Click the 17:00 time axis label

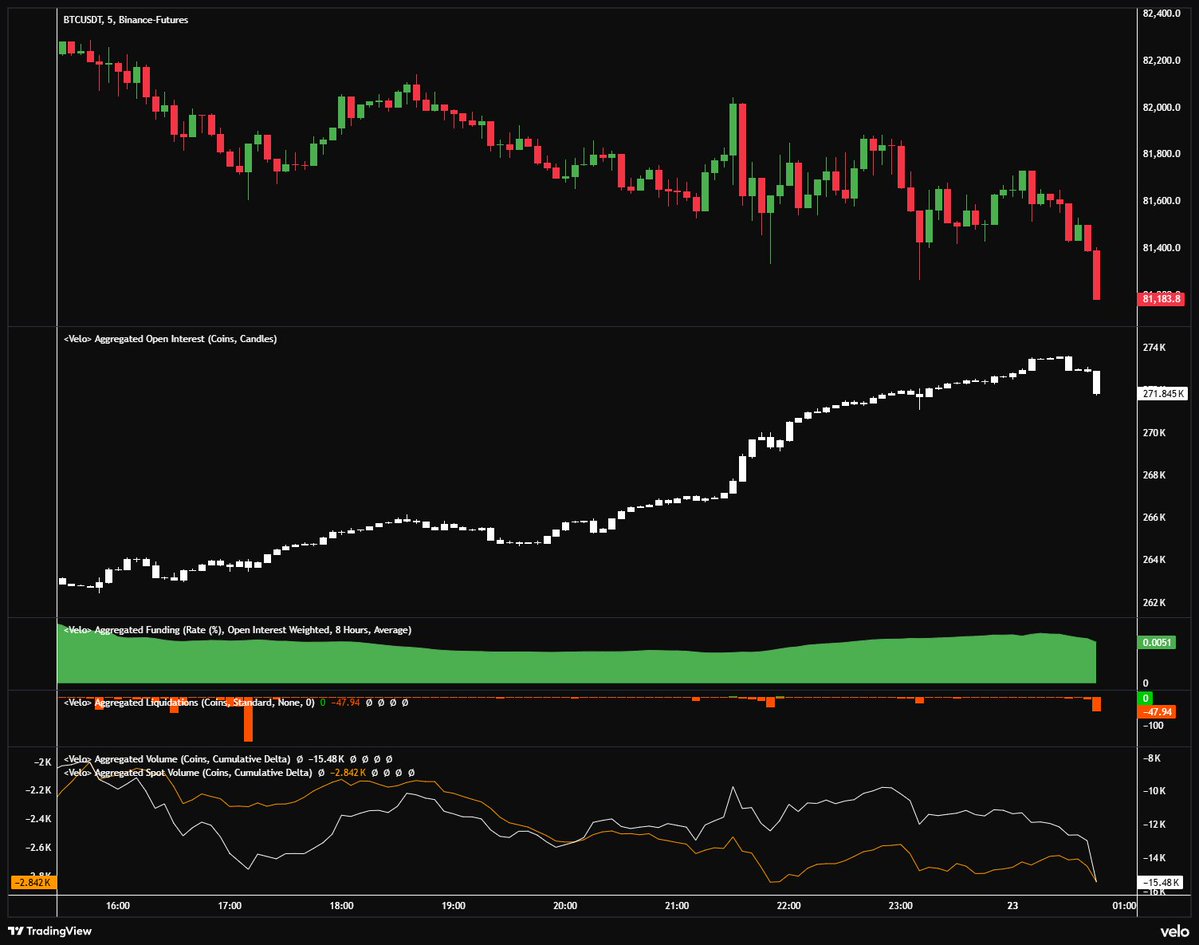point(229,906)
